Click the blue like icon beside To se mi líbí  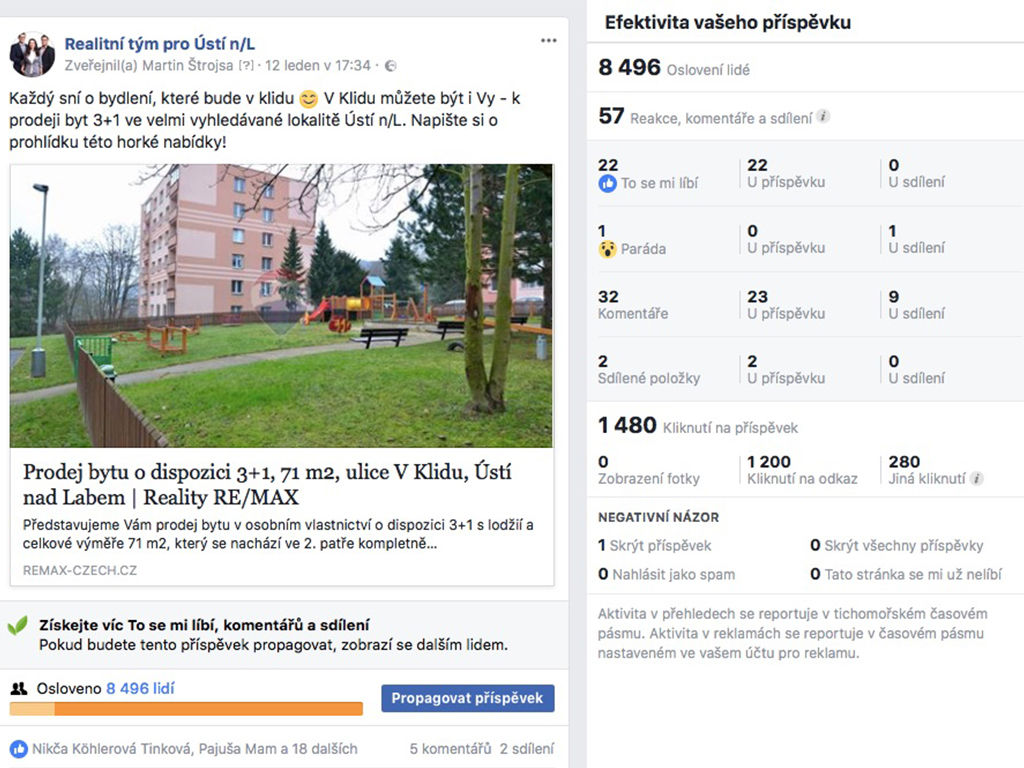(x=607, y=184)
